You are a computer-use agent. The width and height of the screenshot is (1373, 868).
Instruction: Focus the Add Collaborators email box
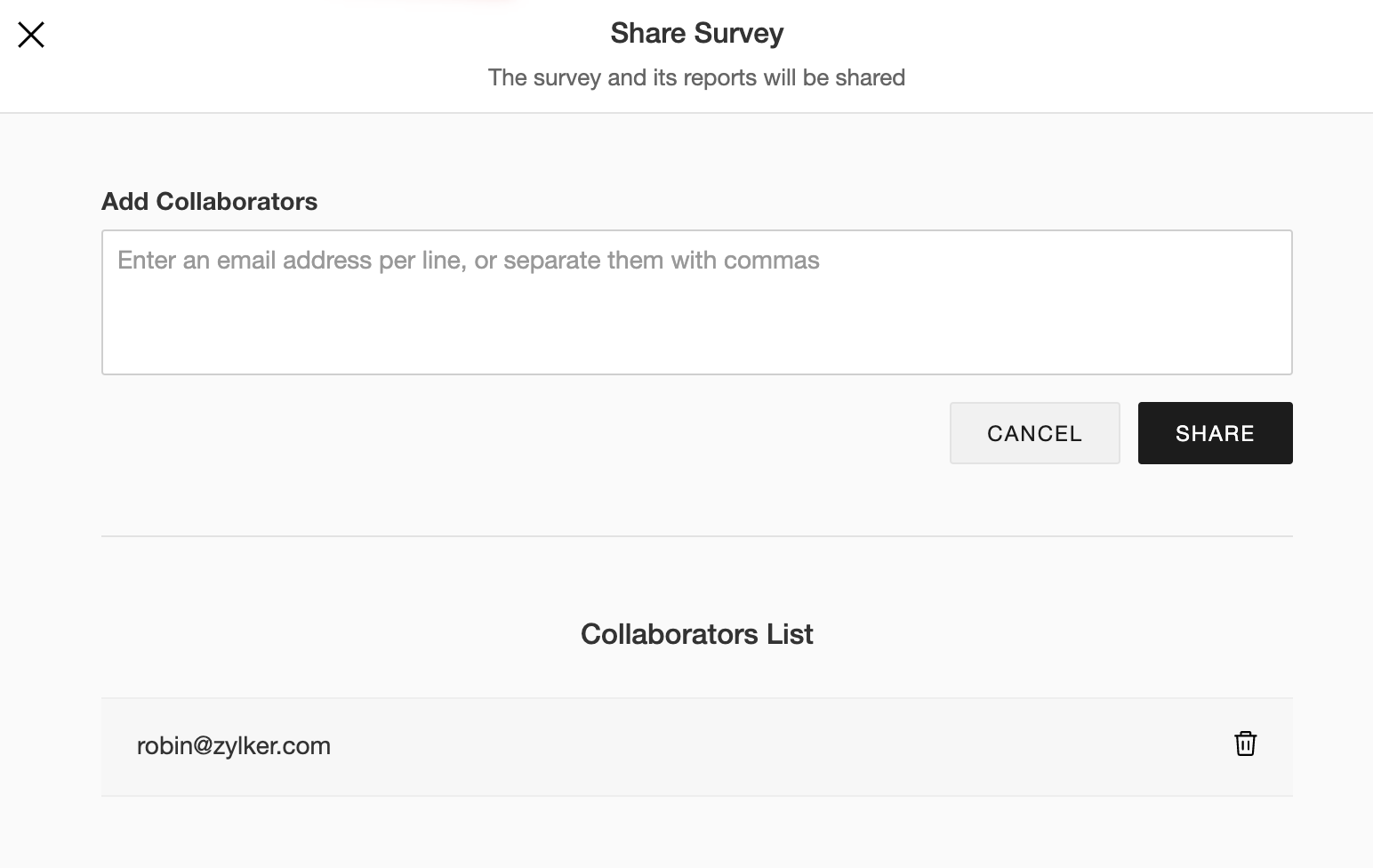[696, 302]
